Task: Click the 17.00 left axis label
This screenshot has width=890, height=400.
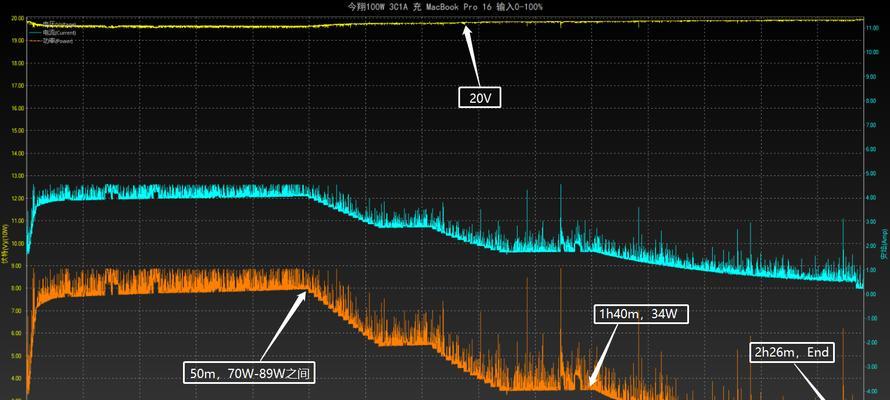Action: (x=17, y=86)
